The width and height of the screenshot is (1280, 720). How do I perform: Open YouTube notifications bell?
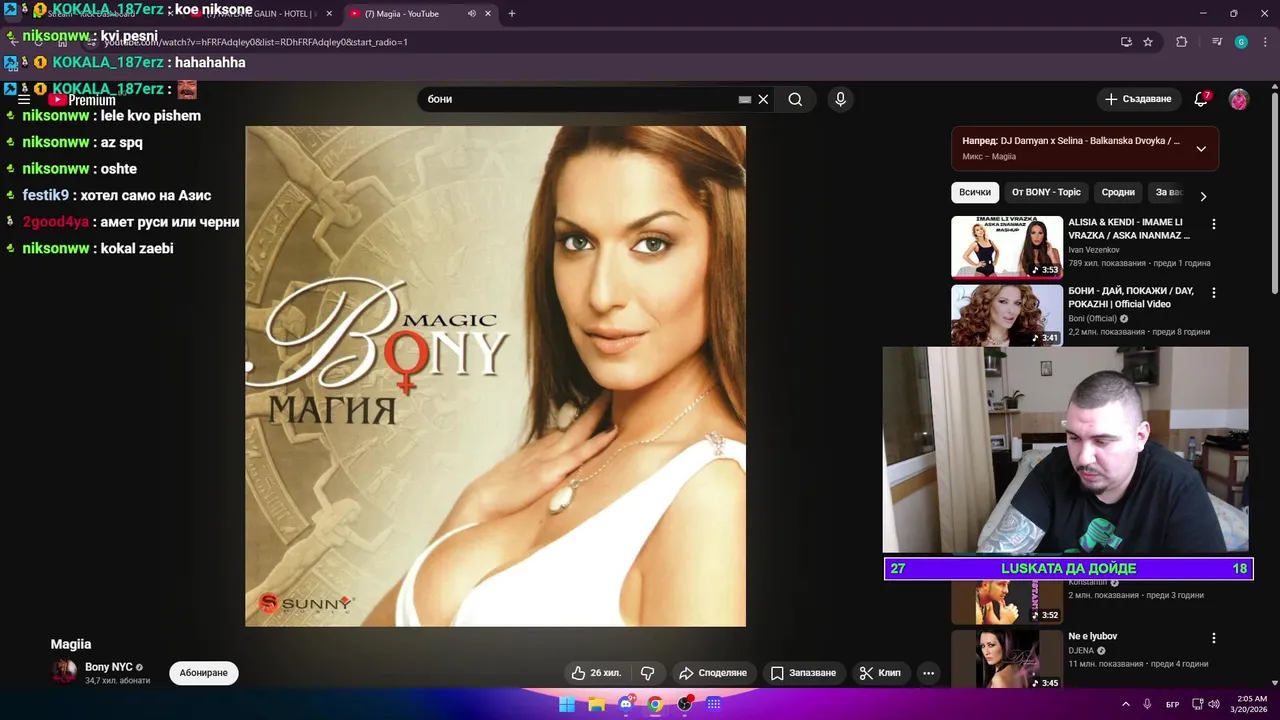(x=1201, y=99)
